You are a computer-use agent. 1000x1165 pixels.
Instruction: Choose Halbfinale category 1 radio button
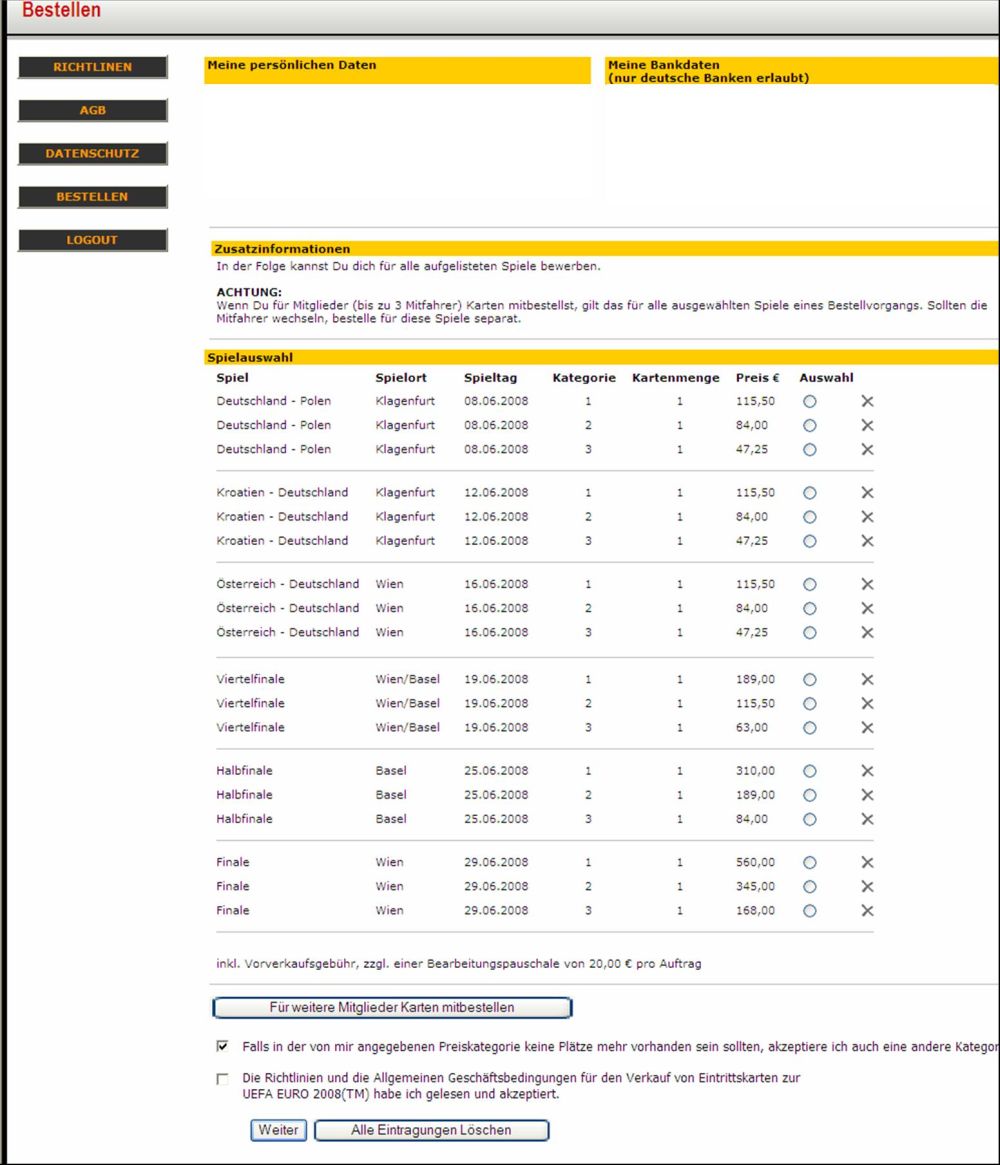pyautogui.click(x=810, y=771)
